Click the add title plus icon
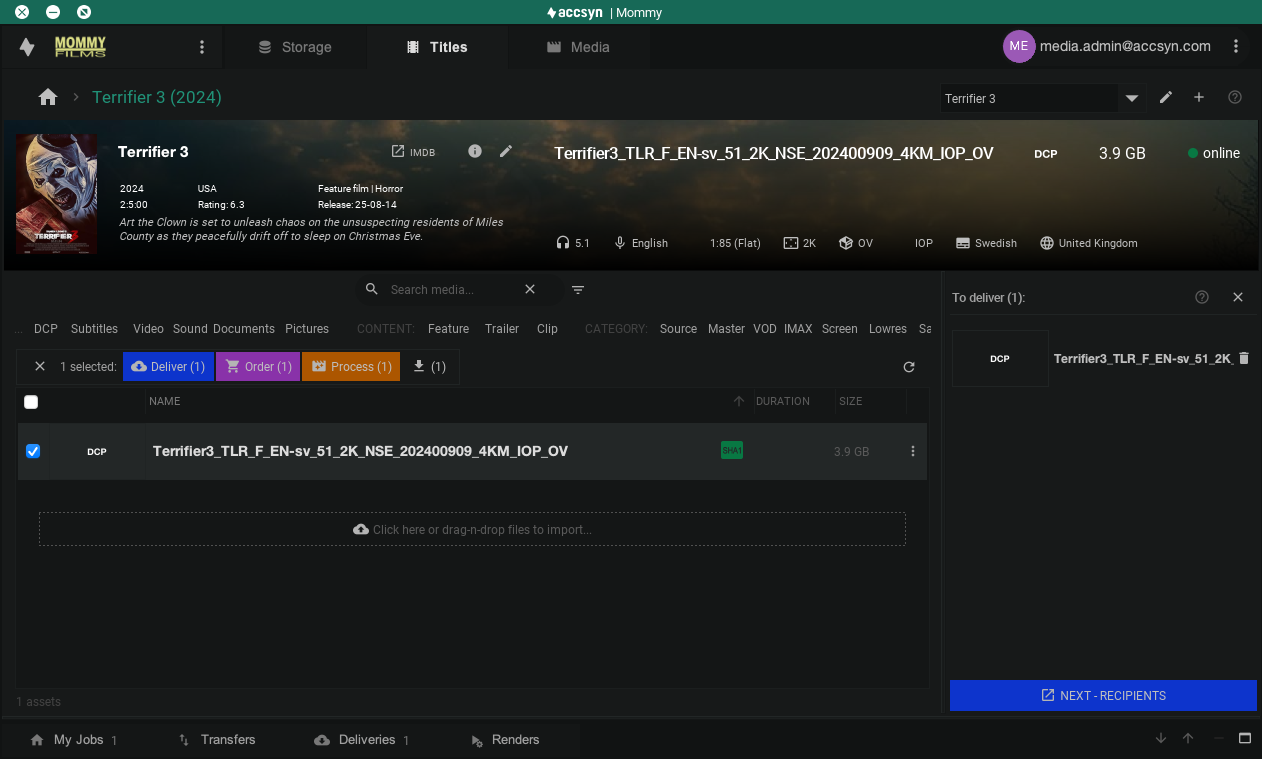Screen dimensions: 1262x759 (x=1199, y=97)
